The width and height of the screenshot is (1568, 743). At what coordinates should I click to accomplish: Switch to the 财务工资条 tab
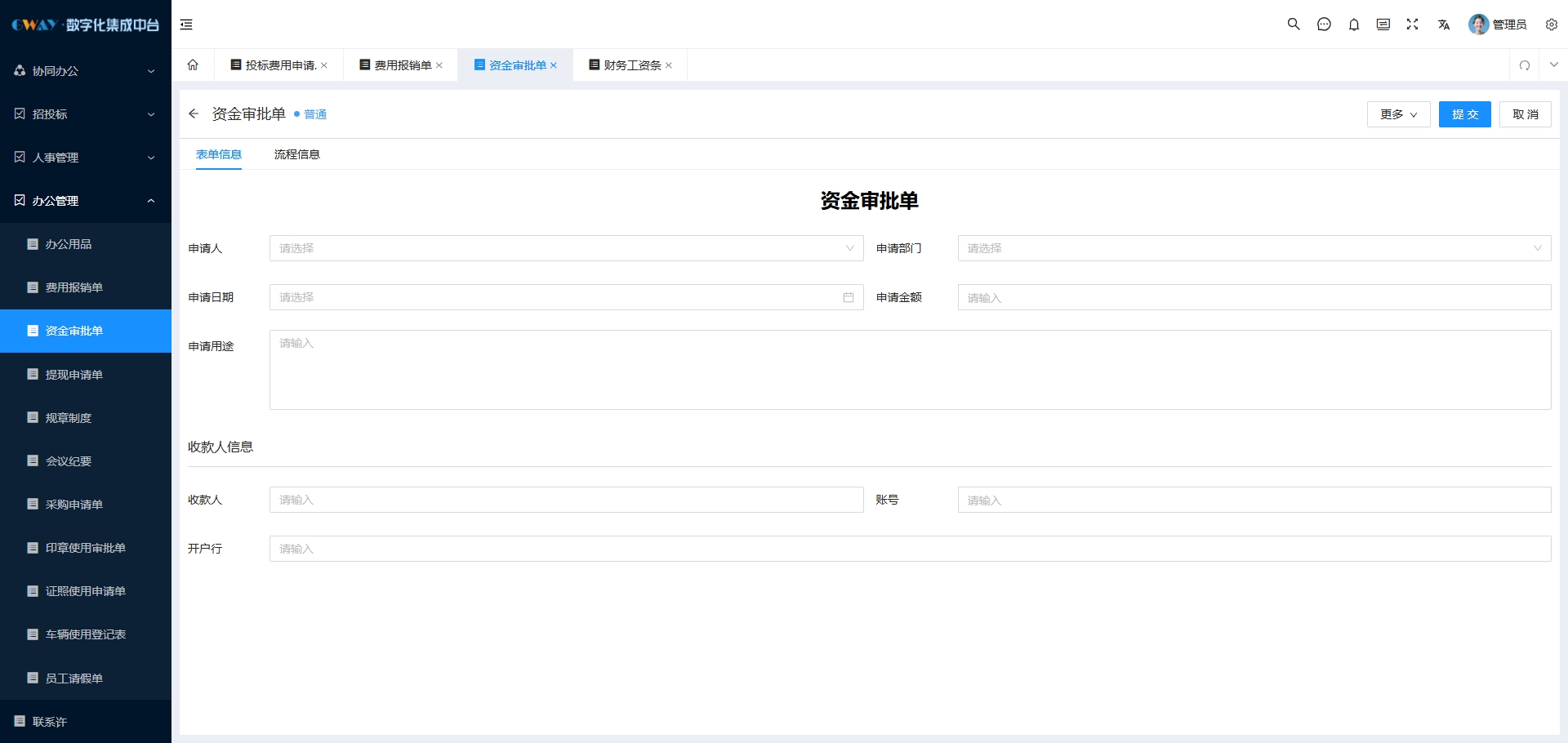[631, 65]
